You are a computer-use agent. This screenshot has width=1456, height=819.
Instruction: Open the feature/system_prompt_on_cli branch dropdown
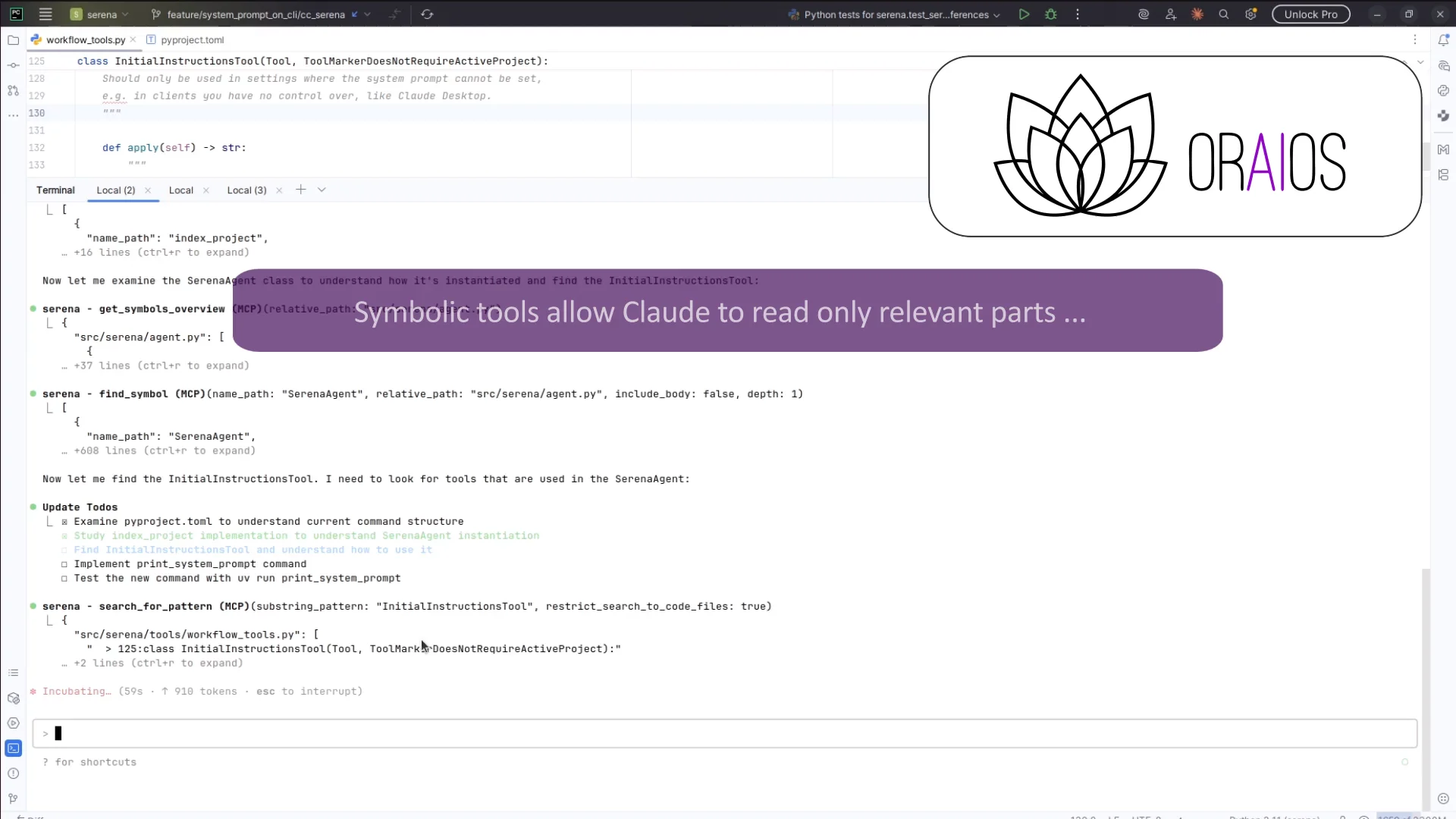point(261,14)
